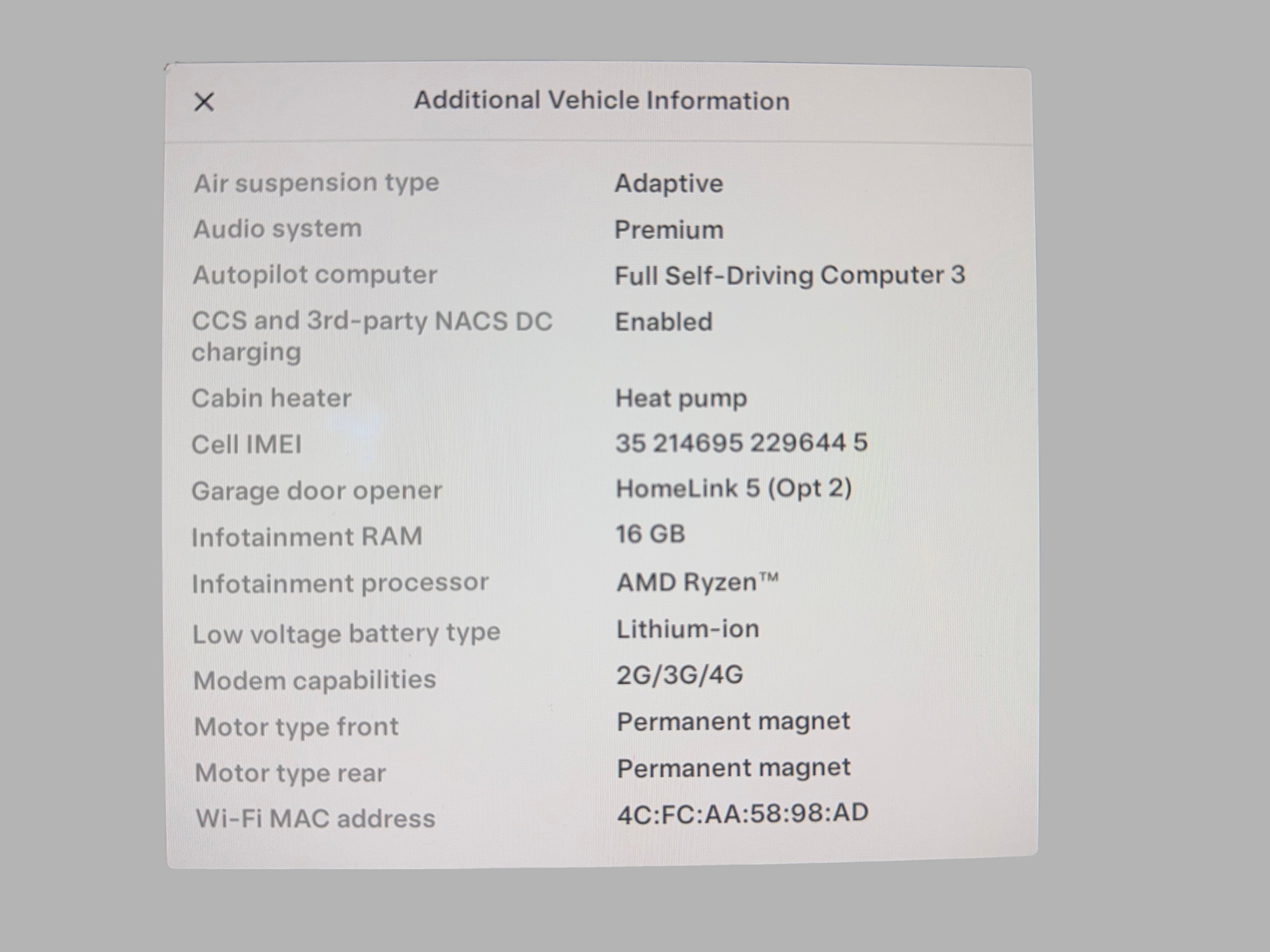Click the 16 GB infotainment RAM value
The image size is (1270, 952).
[x=650, y=535]
